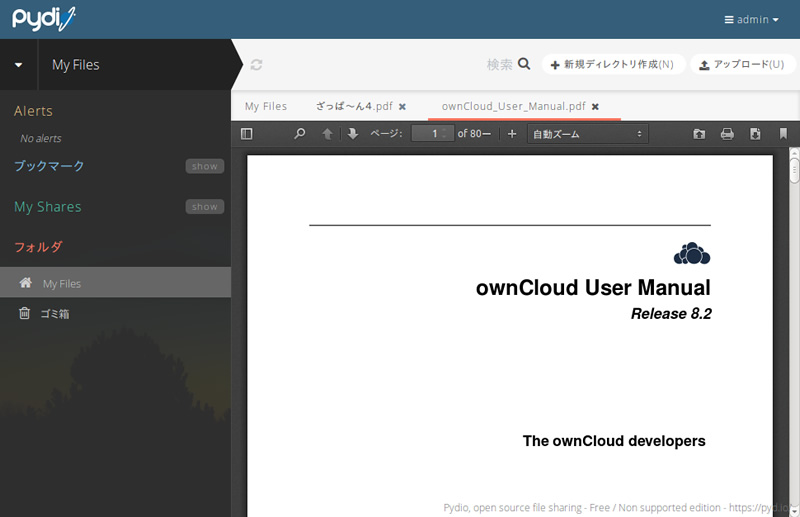Click the page number field

(432, 134)
